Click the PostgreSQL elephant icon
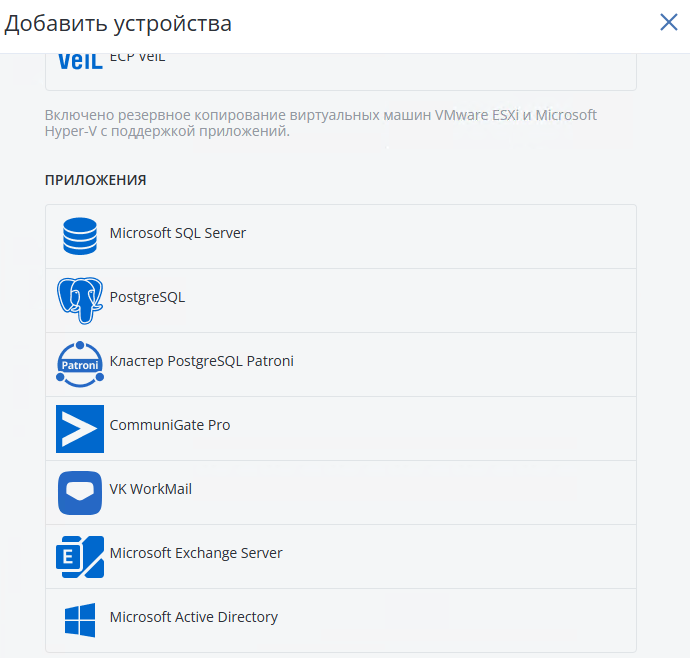The height and width of the screenshot is (658, 690). pos(80,301)
